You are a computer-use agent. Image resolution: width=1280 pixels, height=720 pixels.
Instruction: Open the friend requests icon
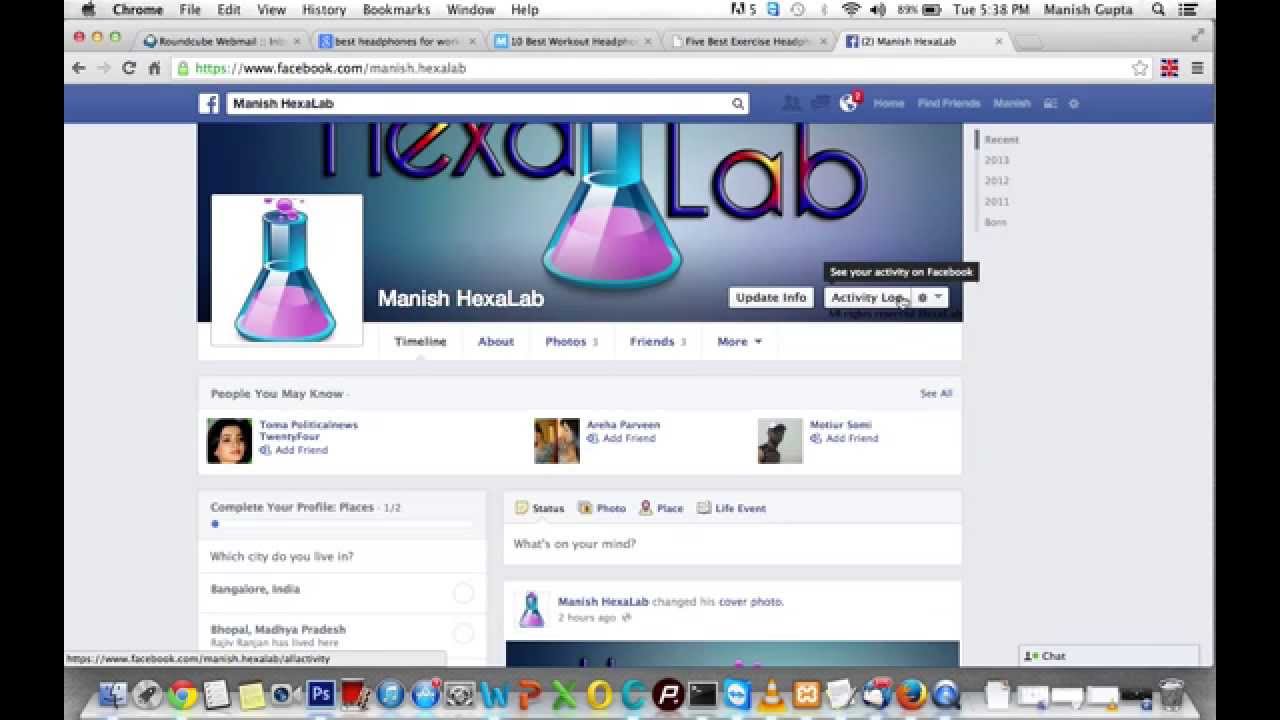tap(792, 103)
